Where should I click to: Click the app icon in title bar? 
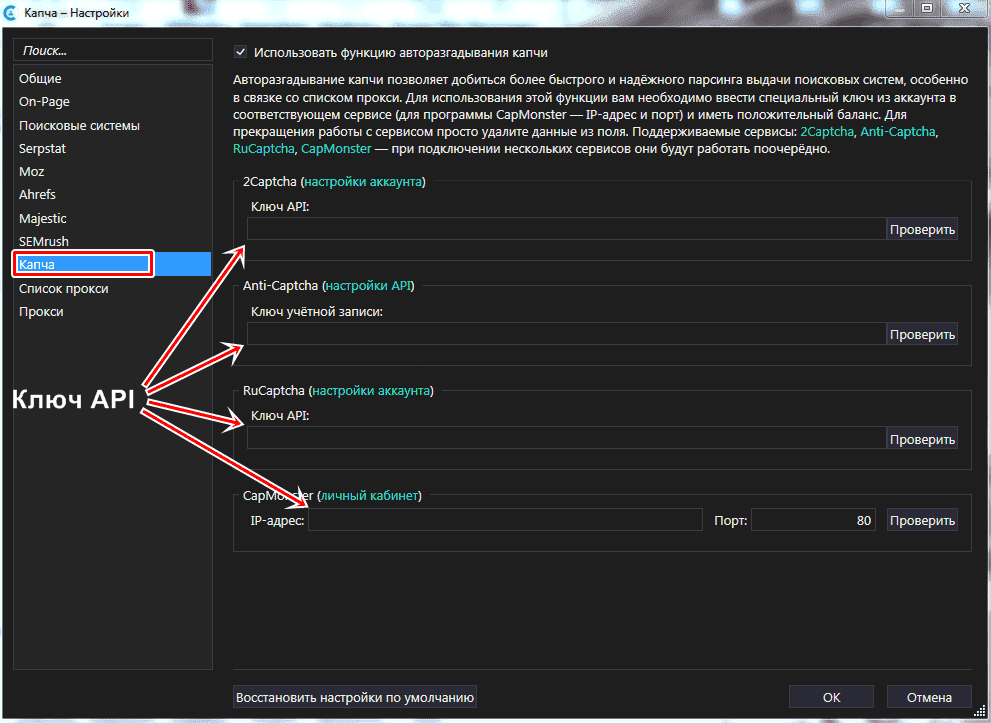11,12
